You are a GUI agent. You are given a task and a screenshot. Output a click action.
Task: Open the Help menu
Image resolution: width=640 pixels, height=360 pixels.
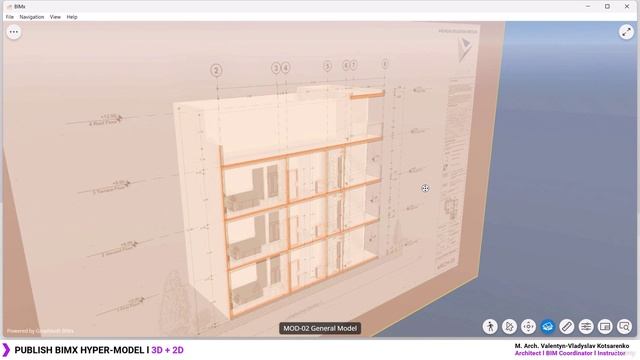click(72, 17)
